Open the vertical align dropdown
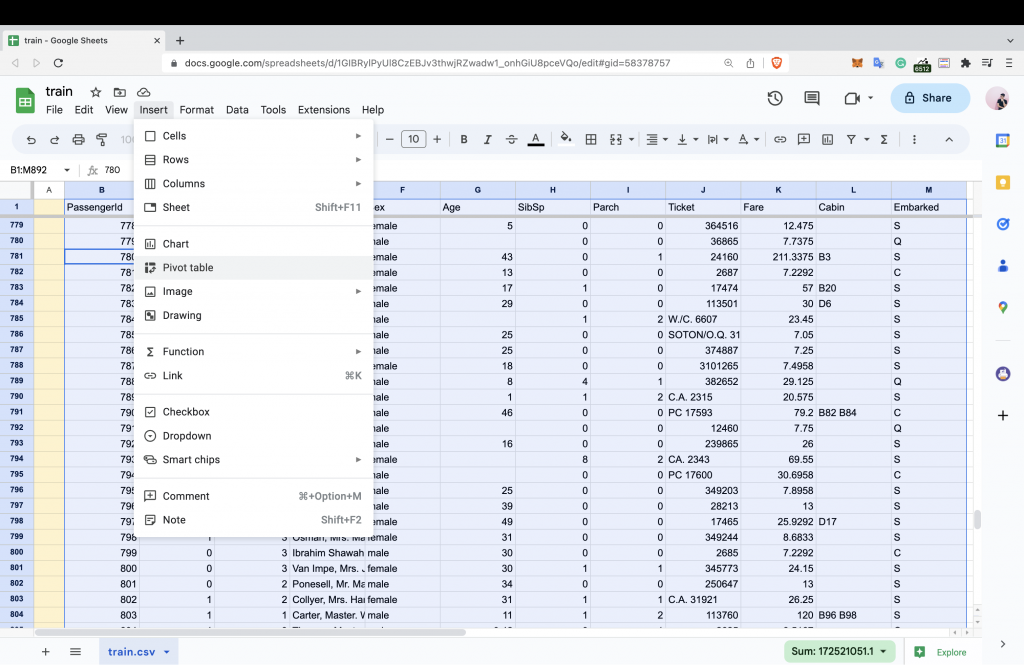 (x=687, y=139)
